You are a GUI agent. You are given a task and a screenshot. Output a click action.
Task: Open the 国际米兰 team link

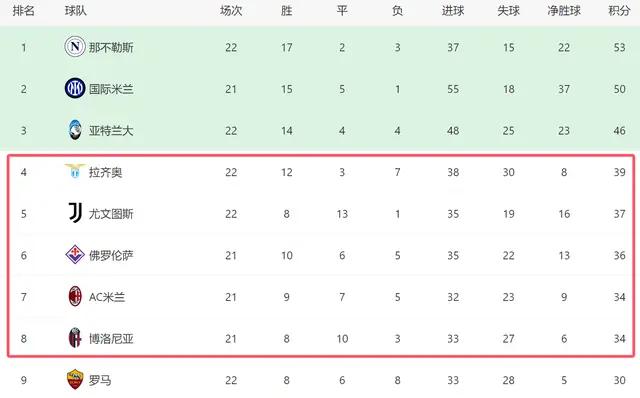tap(111, 89)
